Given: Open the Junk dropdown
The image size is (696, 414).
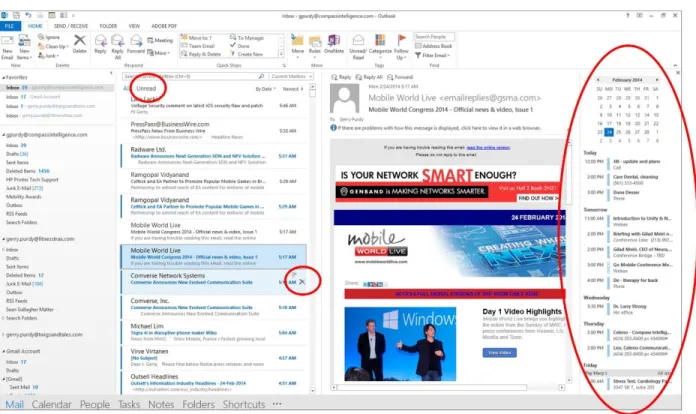Looking at the screenshot, I should pos(48,55).
